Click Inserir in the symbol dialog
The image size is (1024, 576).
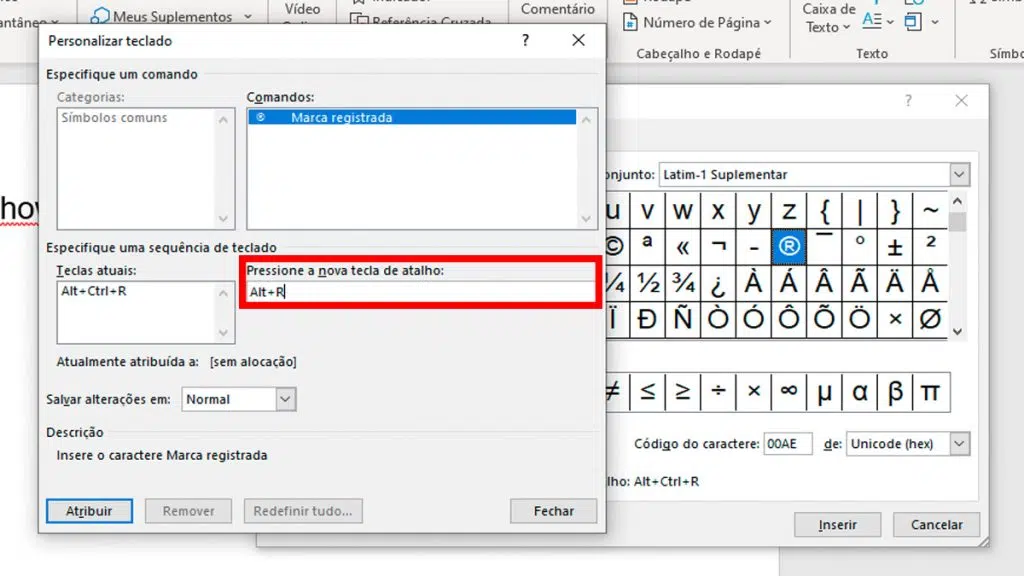[837, 525]
